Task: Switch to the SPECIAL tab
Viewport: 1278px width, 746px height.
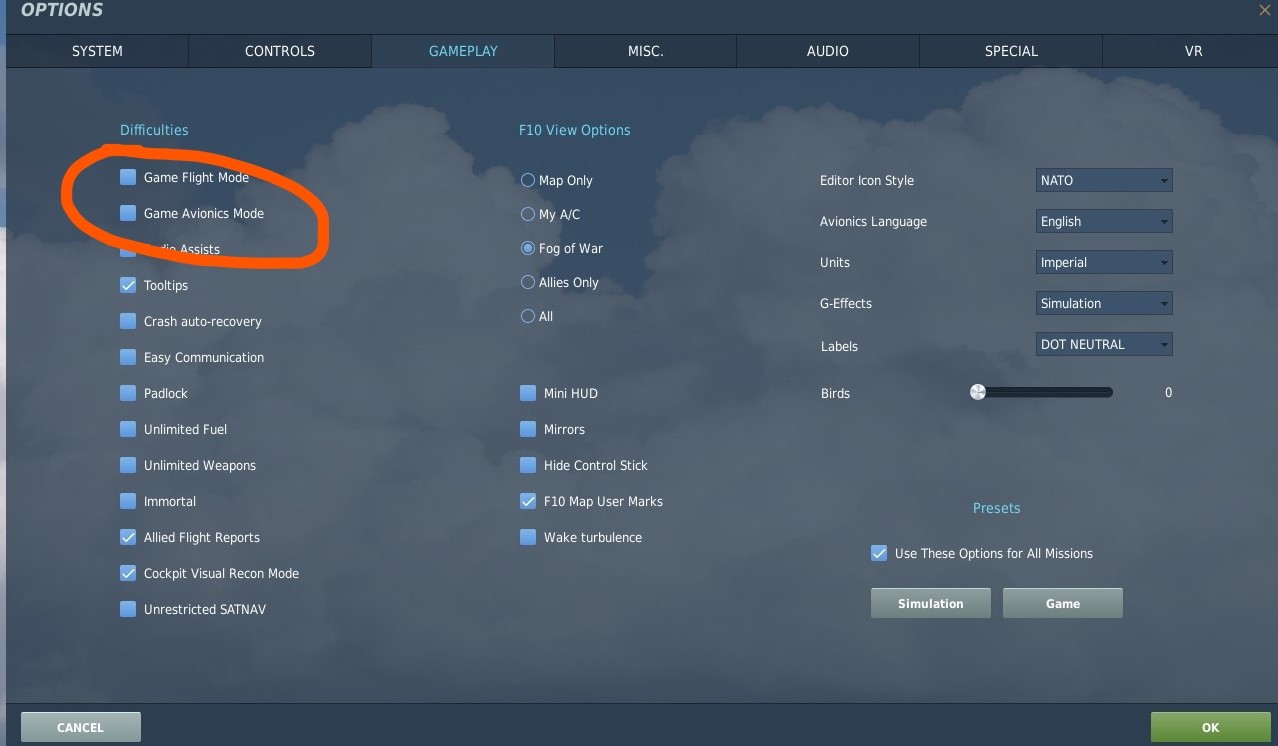Action: point(1011,51)
